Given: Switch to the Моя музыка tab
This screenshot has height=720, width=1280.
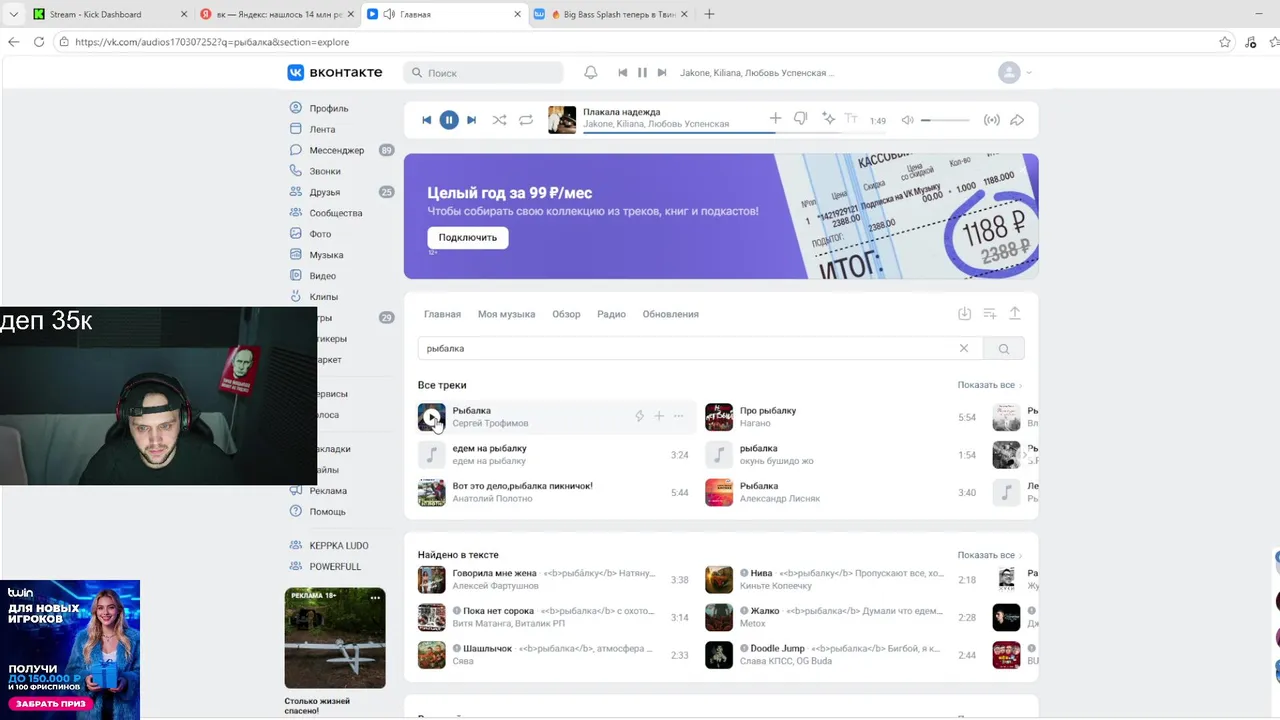Looking at the screenshot, I should click(x=506, y=314).
